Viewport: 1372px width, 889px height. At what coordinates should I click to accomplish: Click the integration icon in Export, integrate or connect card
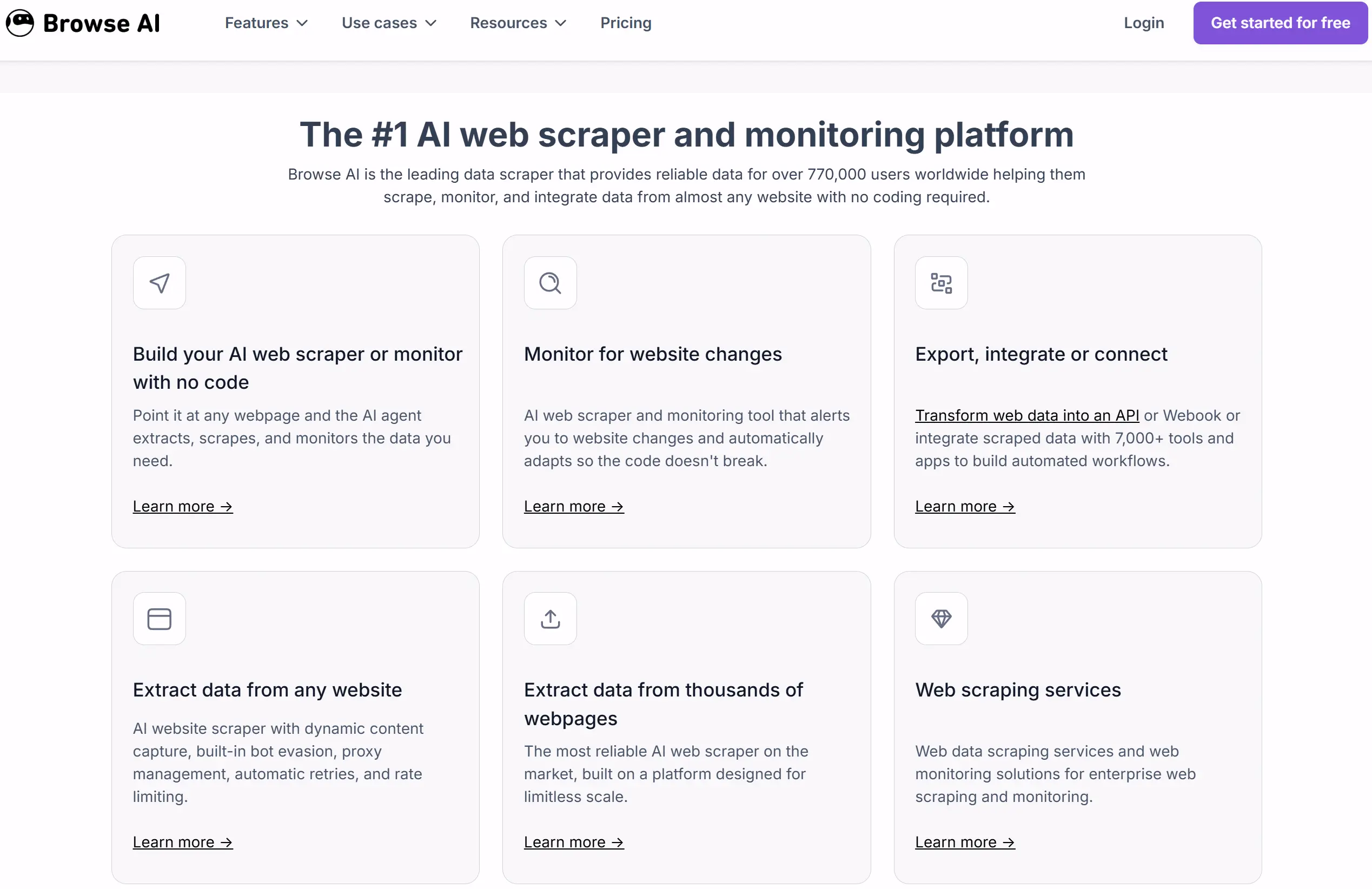[941, 282]
